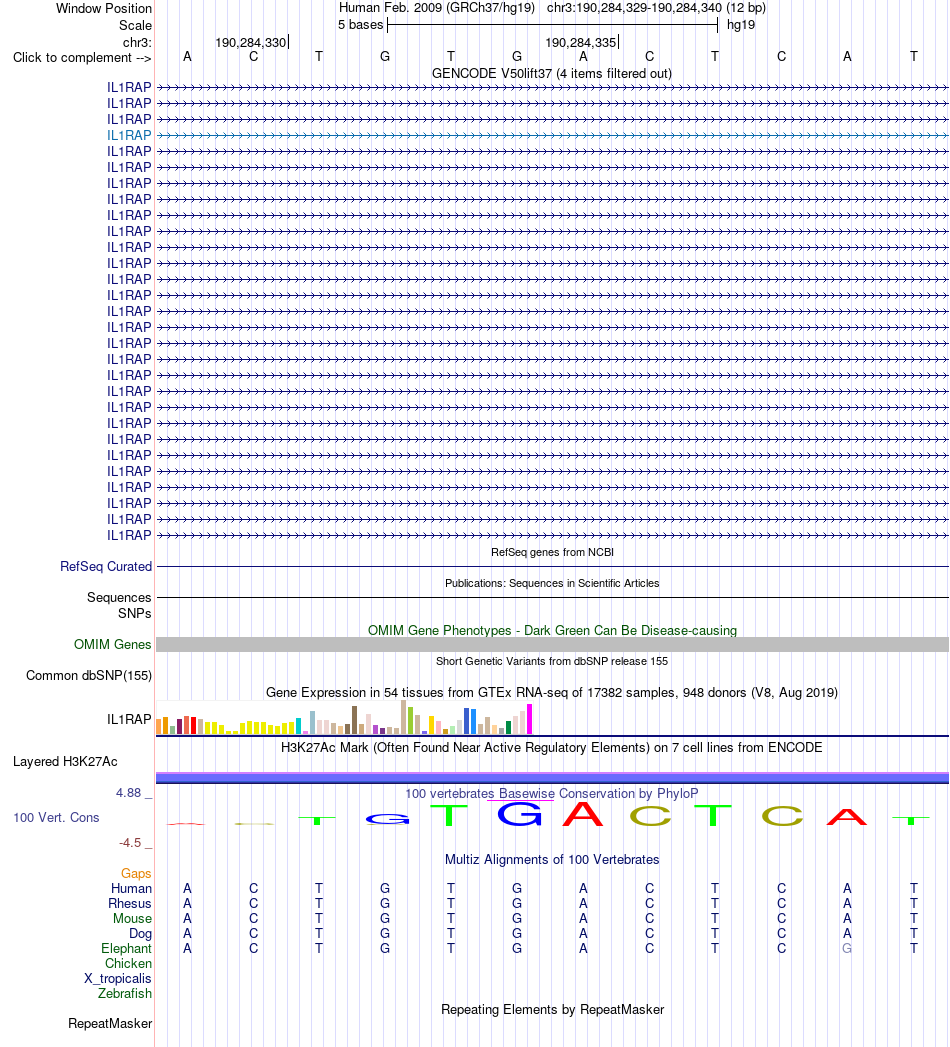Click the GTEx Gene Expression track title
The width and height of the screenshot is (950, 1047).
(551, 692)
